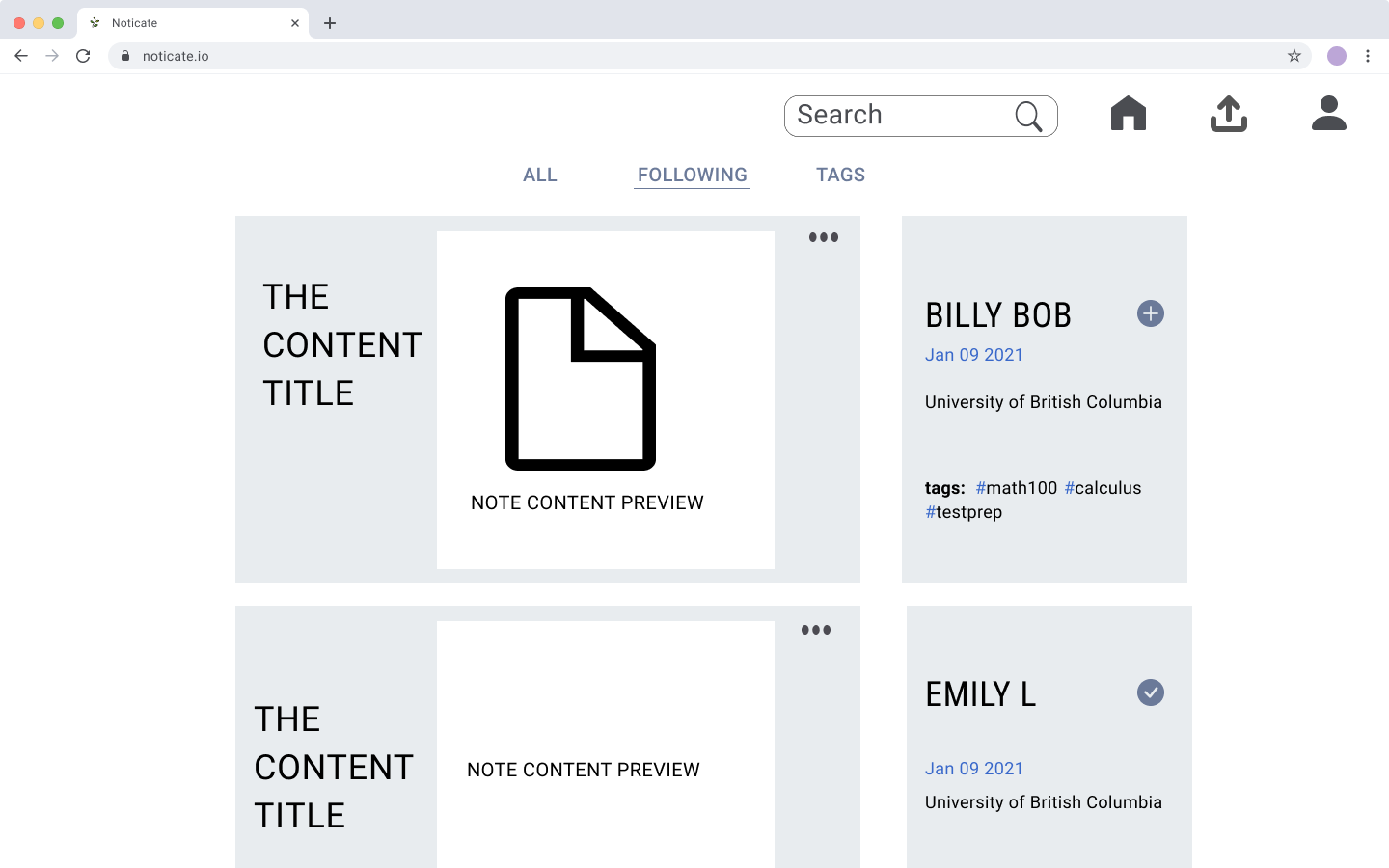Viewport: 1389px width, 868px height.
Task: Follow Billy Bob with the plus icon
Action: [x=1150, y=313]
